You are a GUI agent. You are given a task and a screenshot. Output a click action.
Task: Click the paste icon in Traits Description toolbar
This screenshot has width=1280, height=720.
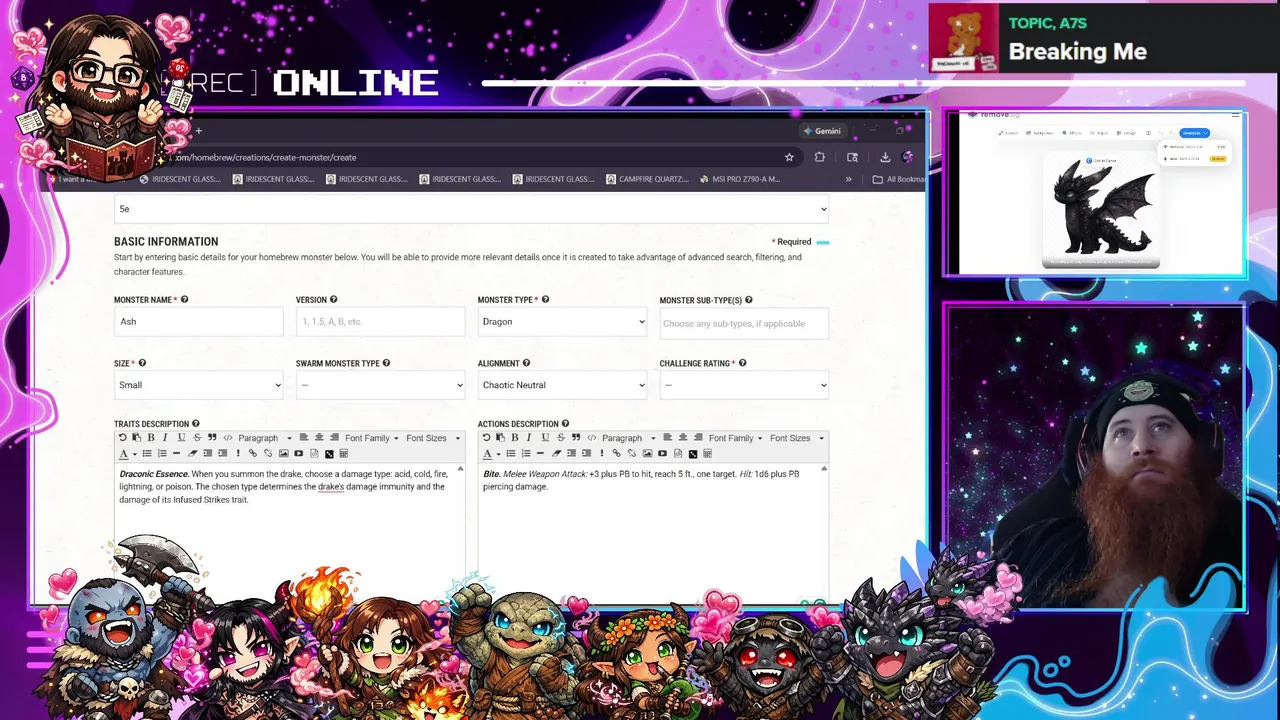[x=137, y=438]
